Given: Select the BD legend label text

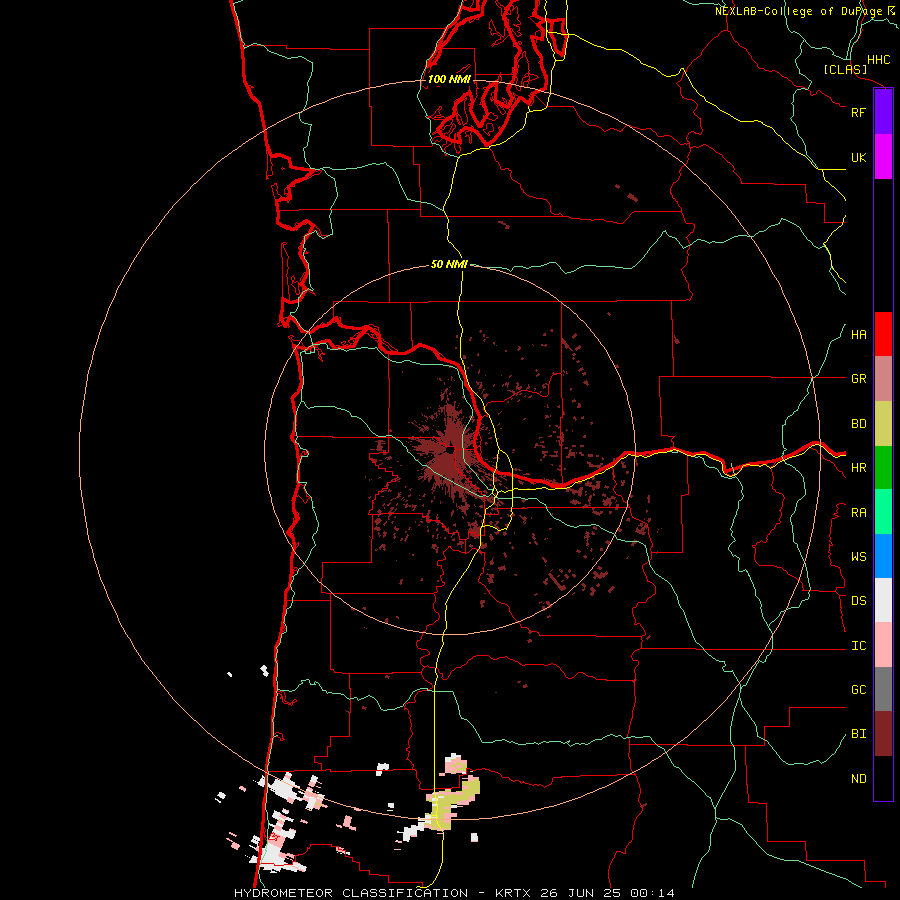Looking at the screenshot, I should click(858, 424).
